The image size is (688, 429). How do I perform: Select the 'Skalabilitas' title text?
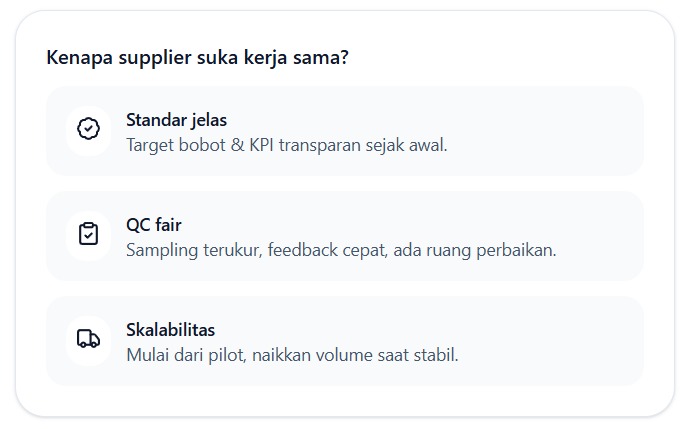click(x=170, y=330)
